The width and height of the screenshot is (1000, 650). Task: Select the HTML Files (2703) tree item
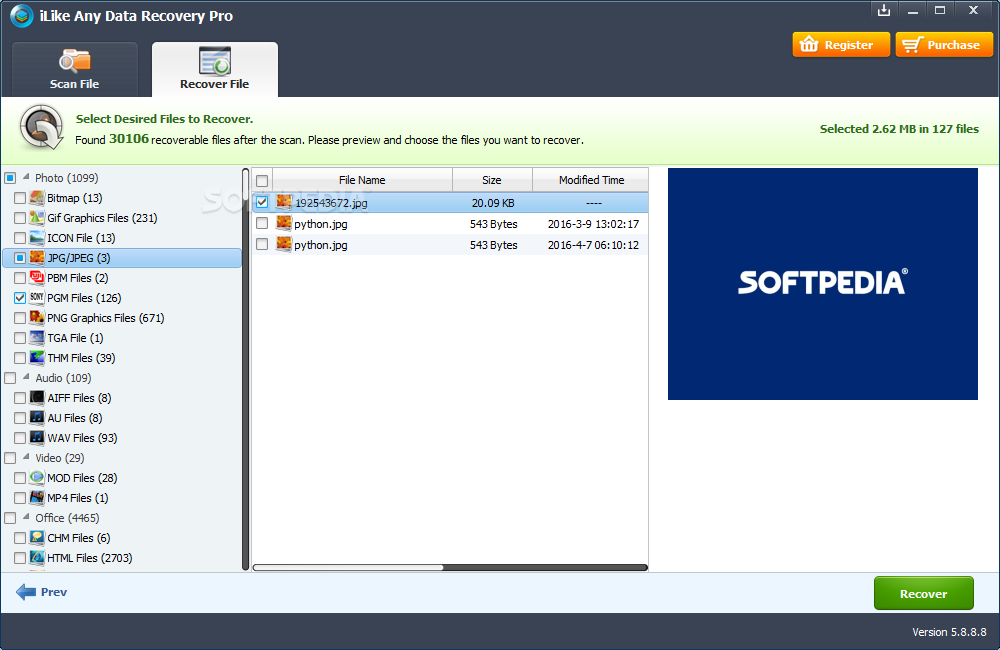click(x=90, y=558)
